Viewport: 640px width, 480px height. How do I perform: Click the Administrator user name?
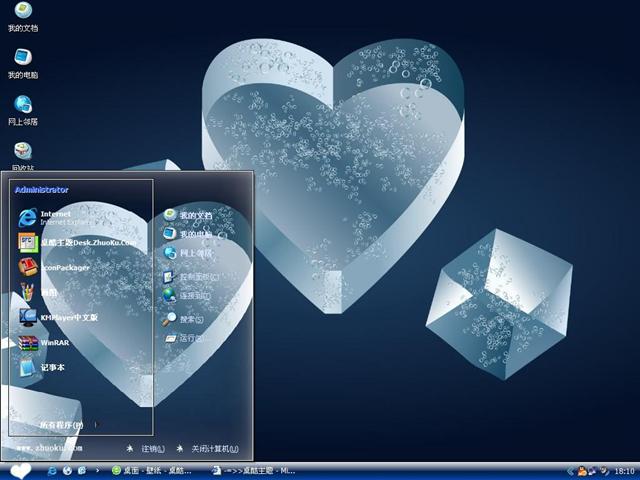[x=42, y=190]
